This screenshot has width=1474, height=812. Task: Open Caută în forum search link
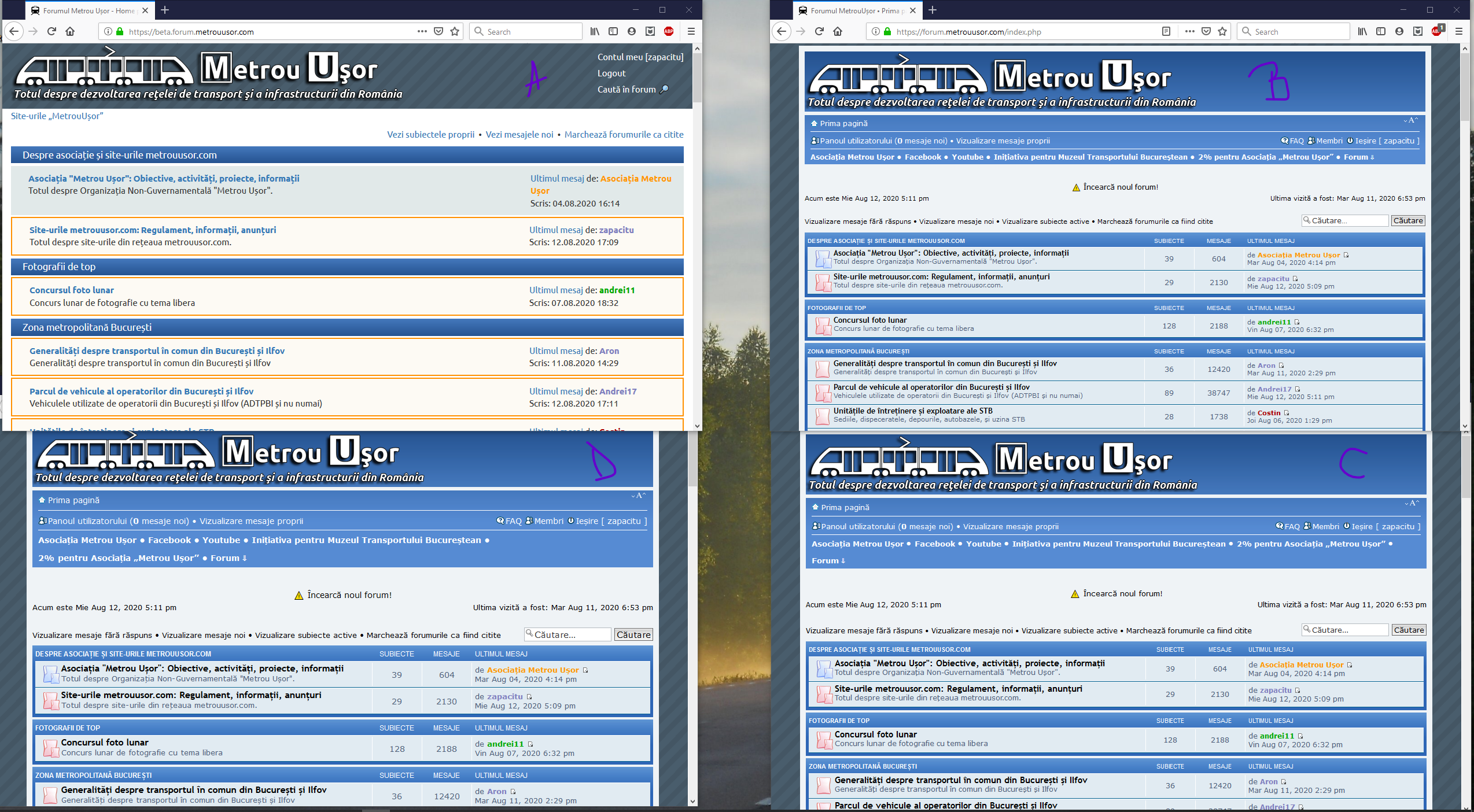click(633, 89)
